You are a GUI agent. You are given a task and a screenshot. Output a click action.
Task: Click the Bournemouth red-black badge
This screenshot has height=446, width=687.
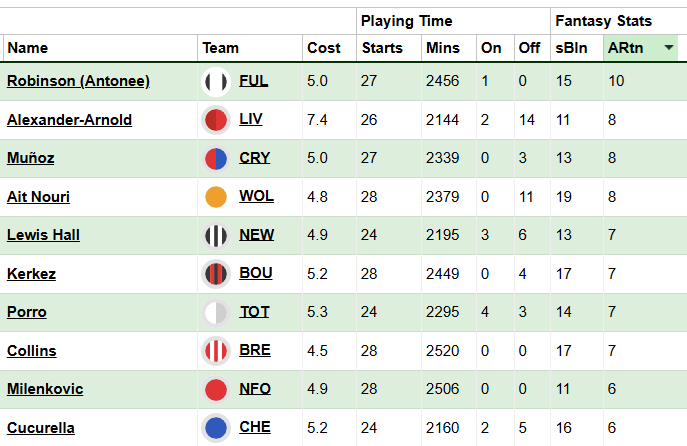pos(216,274)
